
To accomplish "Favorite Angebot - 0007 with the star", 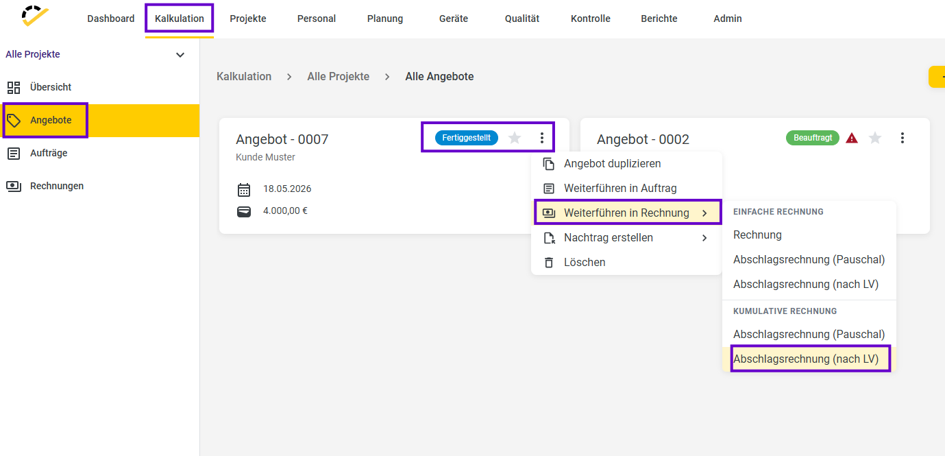I will 514,138.
